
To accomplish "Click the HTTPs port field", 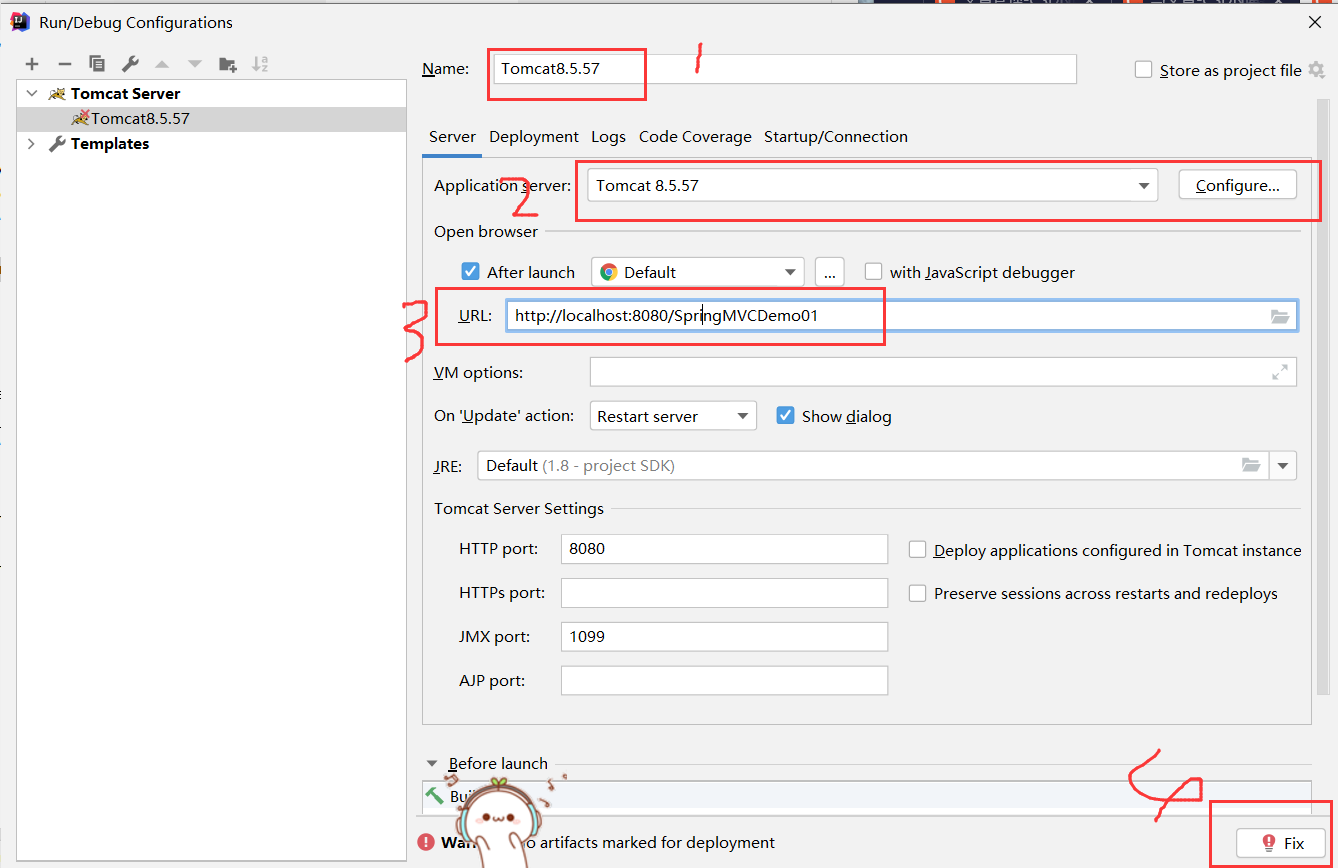I will click(x=724, y=593).
